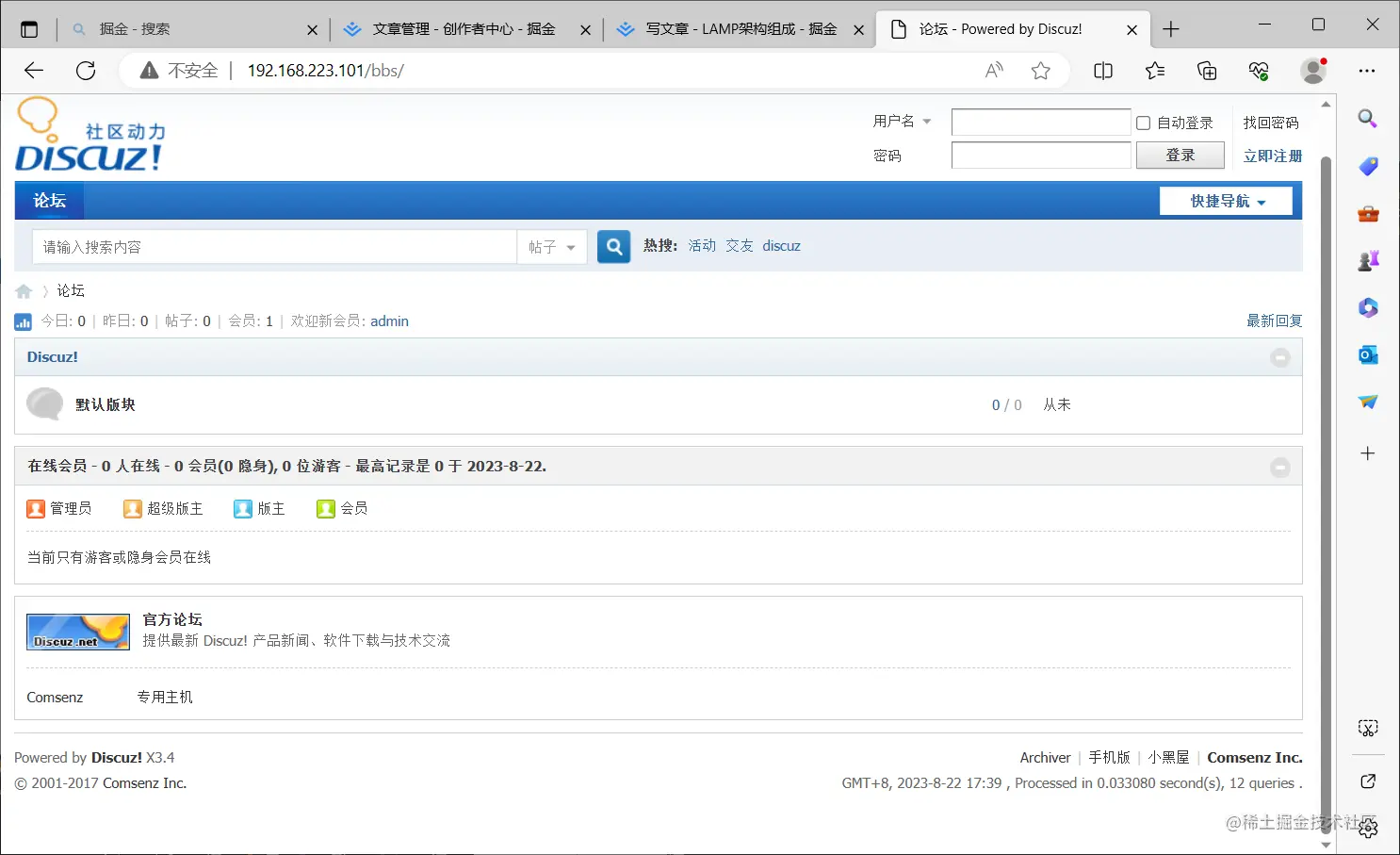
Task: Open the read aloud icon in address bar
Action: click(x=994, y=71)
